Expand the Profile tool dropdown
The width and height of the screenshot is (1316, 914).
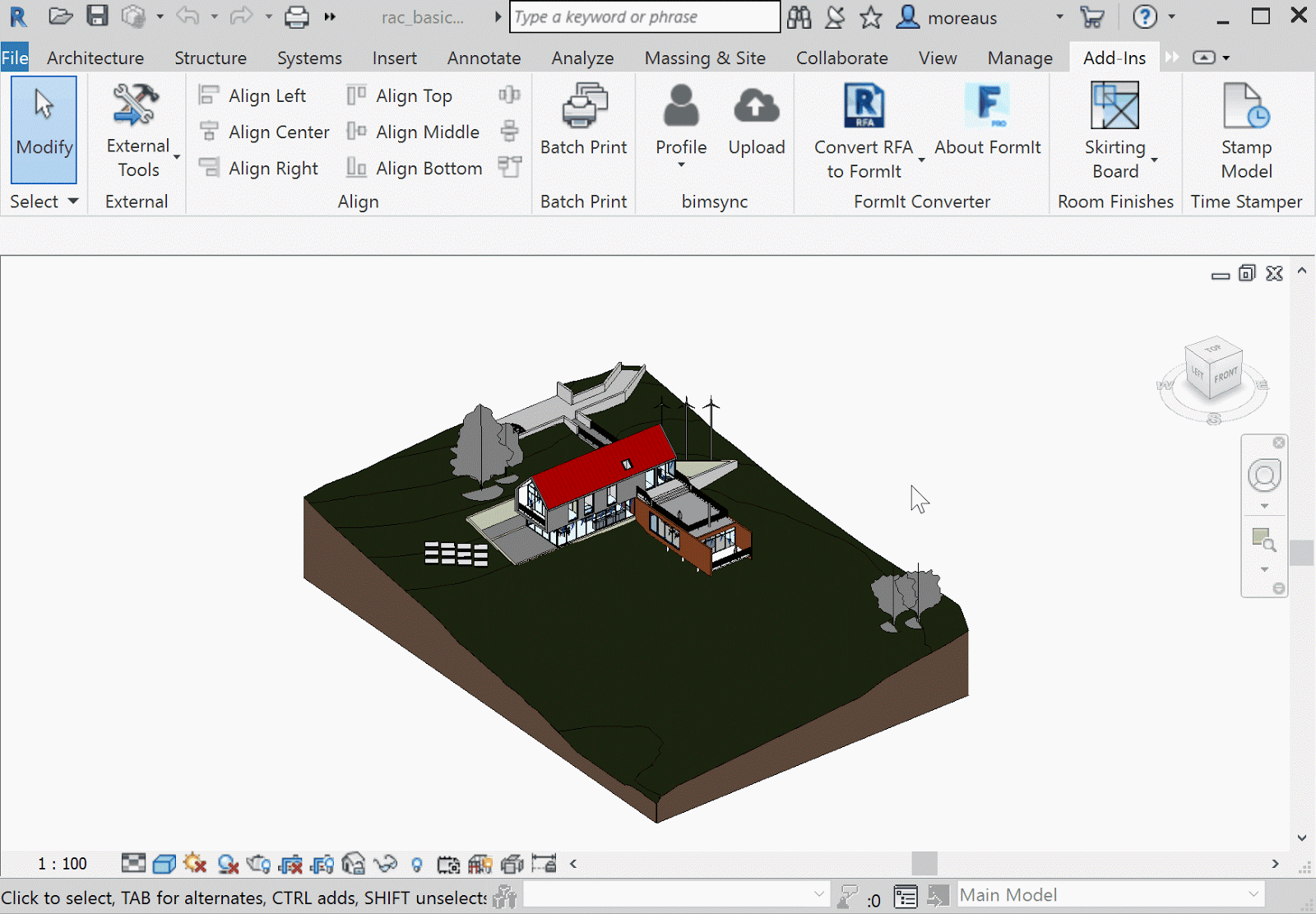pyautogui.click(x=680, y=165)
